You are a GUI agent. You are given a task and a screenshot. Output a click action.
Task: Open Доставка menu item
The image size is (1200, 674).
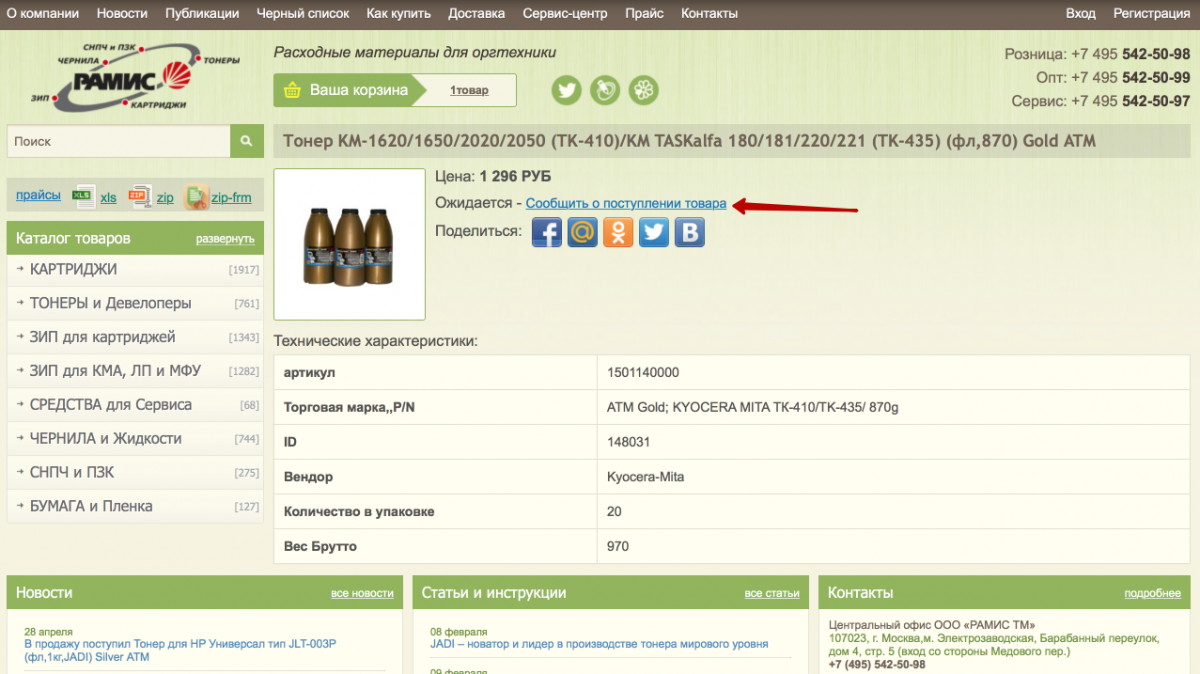pos(476,13)
